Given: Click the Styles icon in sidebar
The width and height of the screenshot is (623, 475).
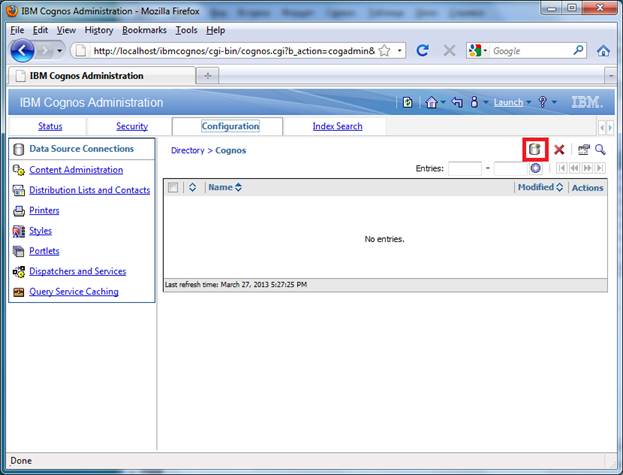Looking at the screenshot, I should click(x=19, y=231).
